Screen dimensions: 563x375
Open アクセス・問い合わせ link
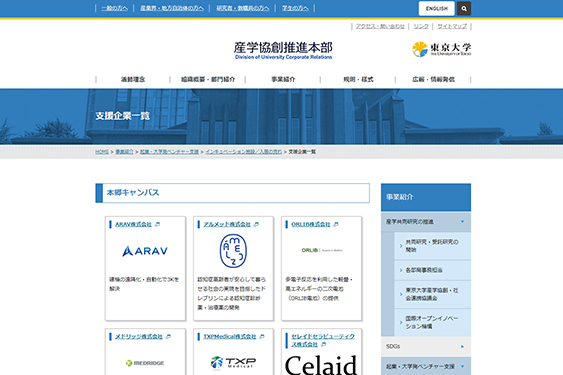(380, 26)
